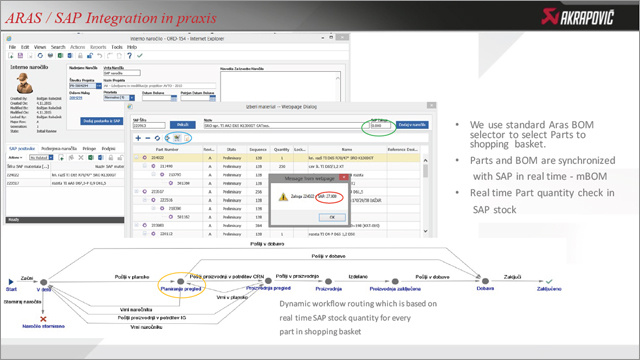Click the purple Save icon in main toolbar

(x=20, y=56)
